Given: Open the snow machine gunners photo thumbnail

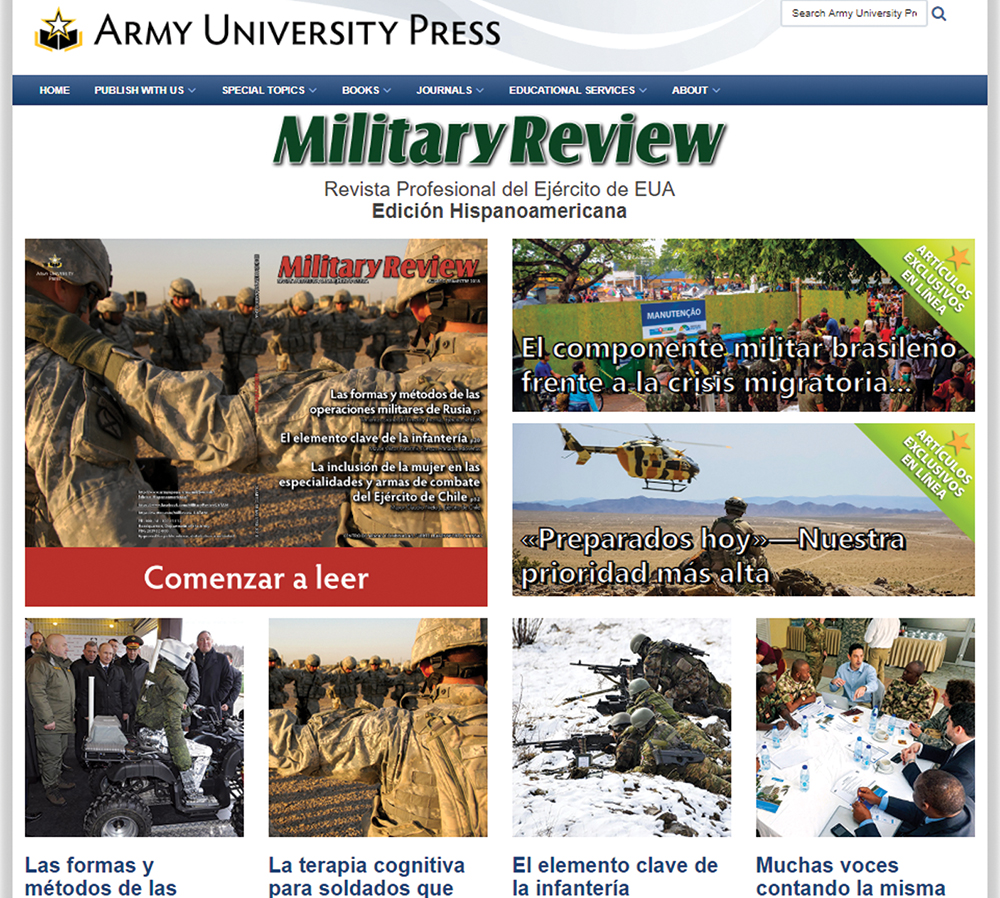Looking at the screenshot, I should click(x=621, y=727).
